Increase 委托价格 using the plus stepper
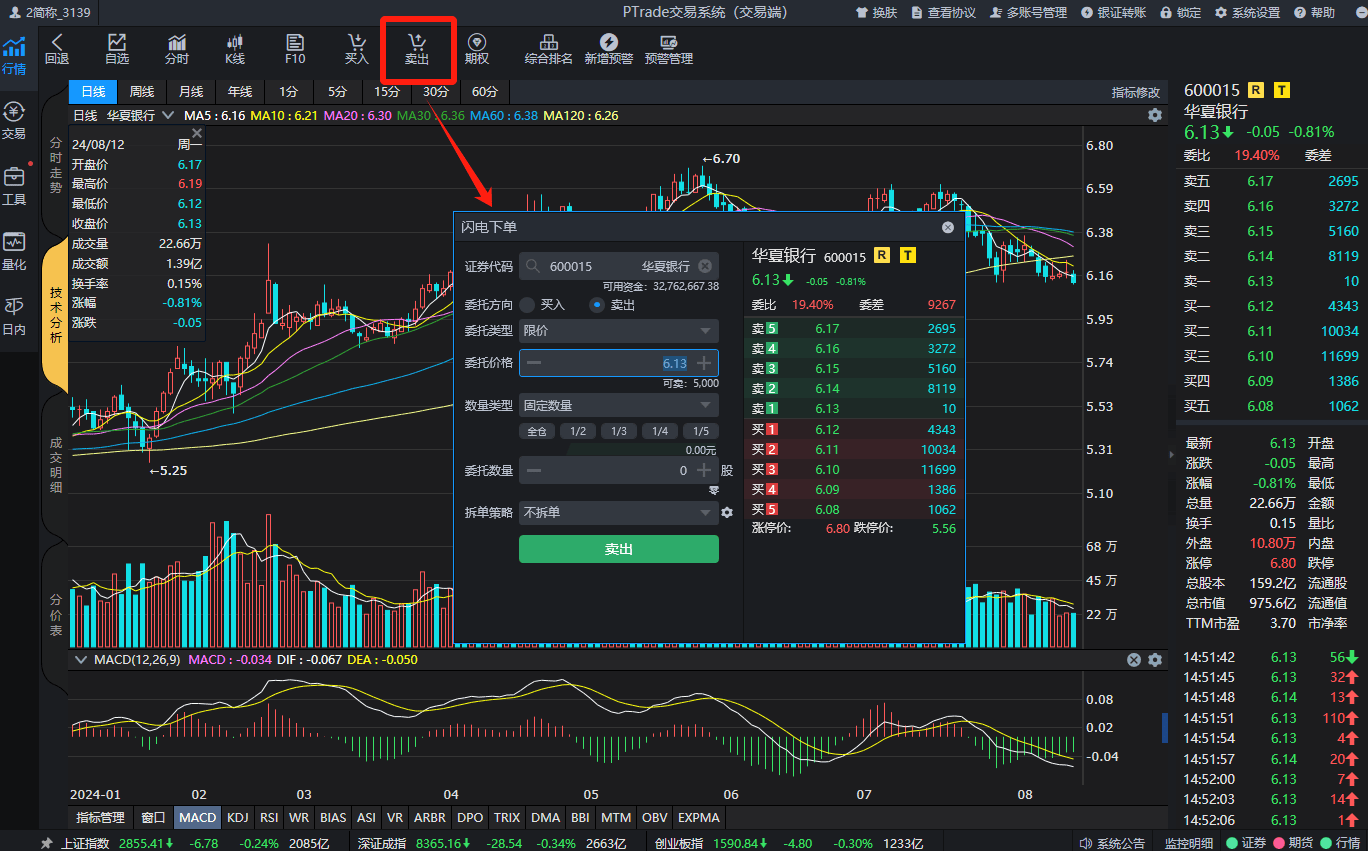Image resolution: width=1368 pixels, height=851 pixels. (x=704, y=363)
